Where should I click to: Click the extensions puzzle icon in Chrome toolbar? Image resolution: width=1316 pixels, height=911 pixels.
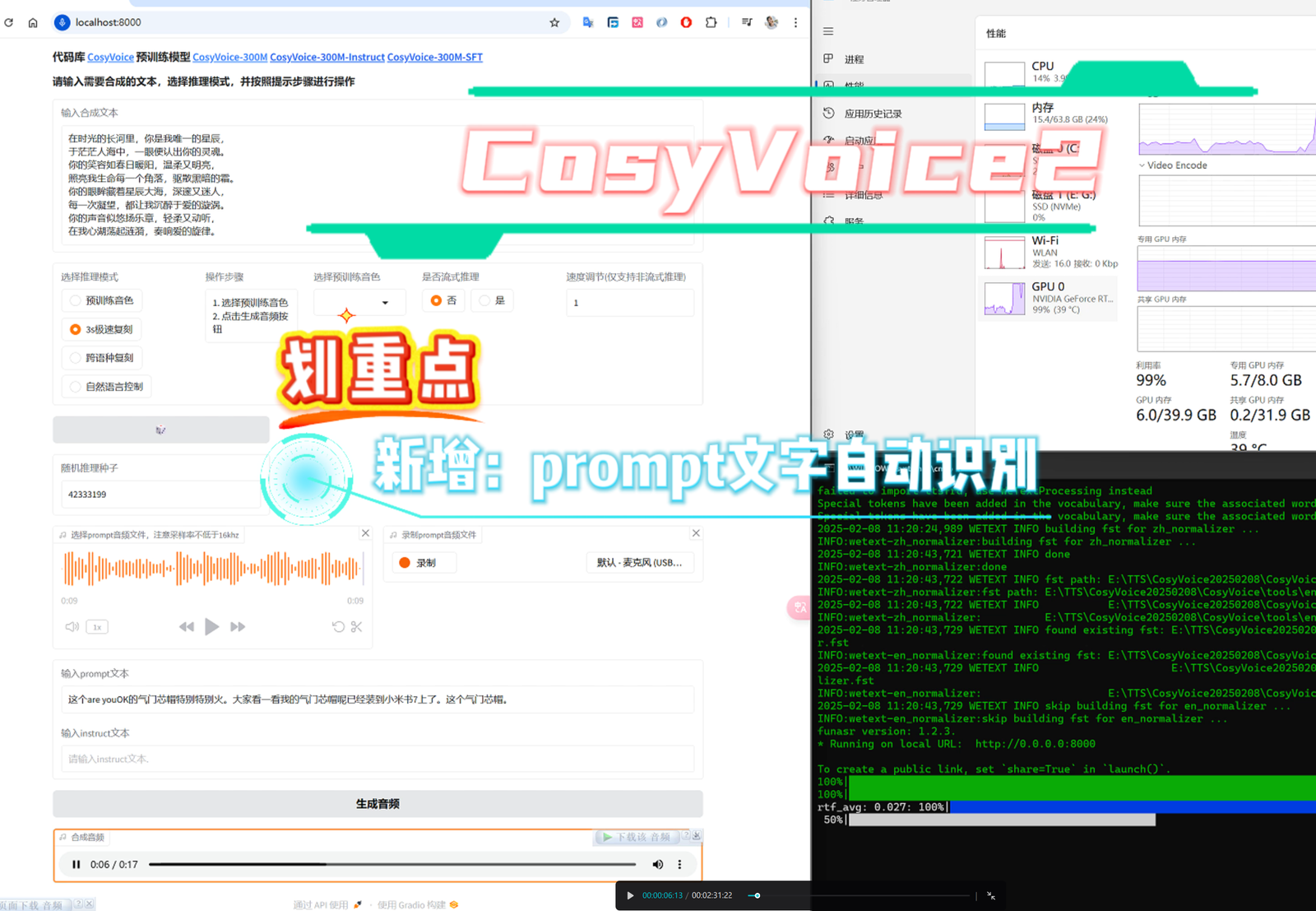pos(711,22)
